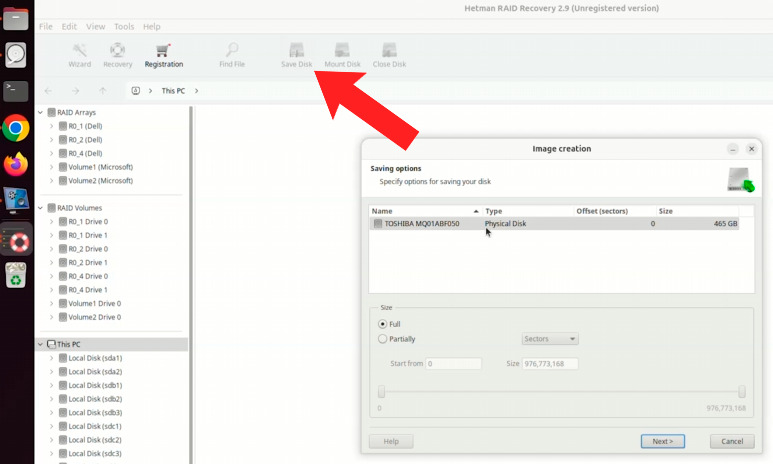Click Offset (sectors) column header
This screenshot has height=464, width=773.
615,211
